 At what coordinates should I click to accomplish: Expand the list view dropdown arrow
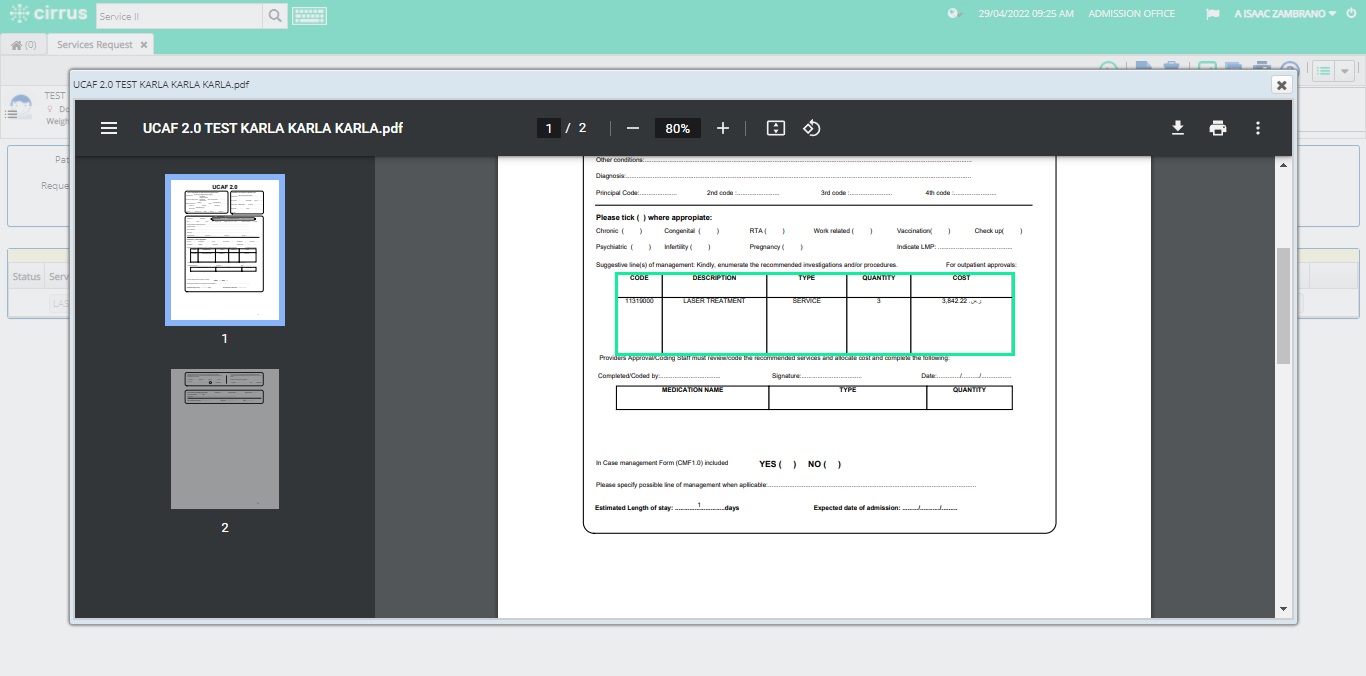point(1345,70)
